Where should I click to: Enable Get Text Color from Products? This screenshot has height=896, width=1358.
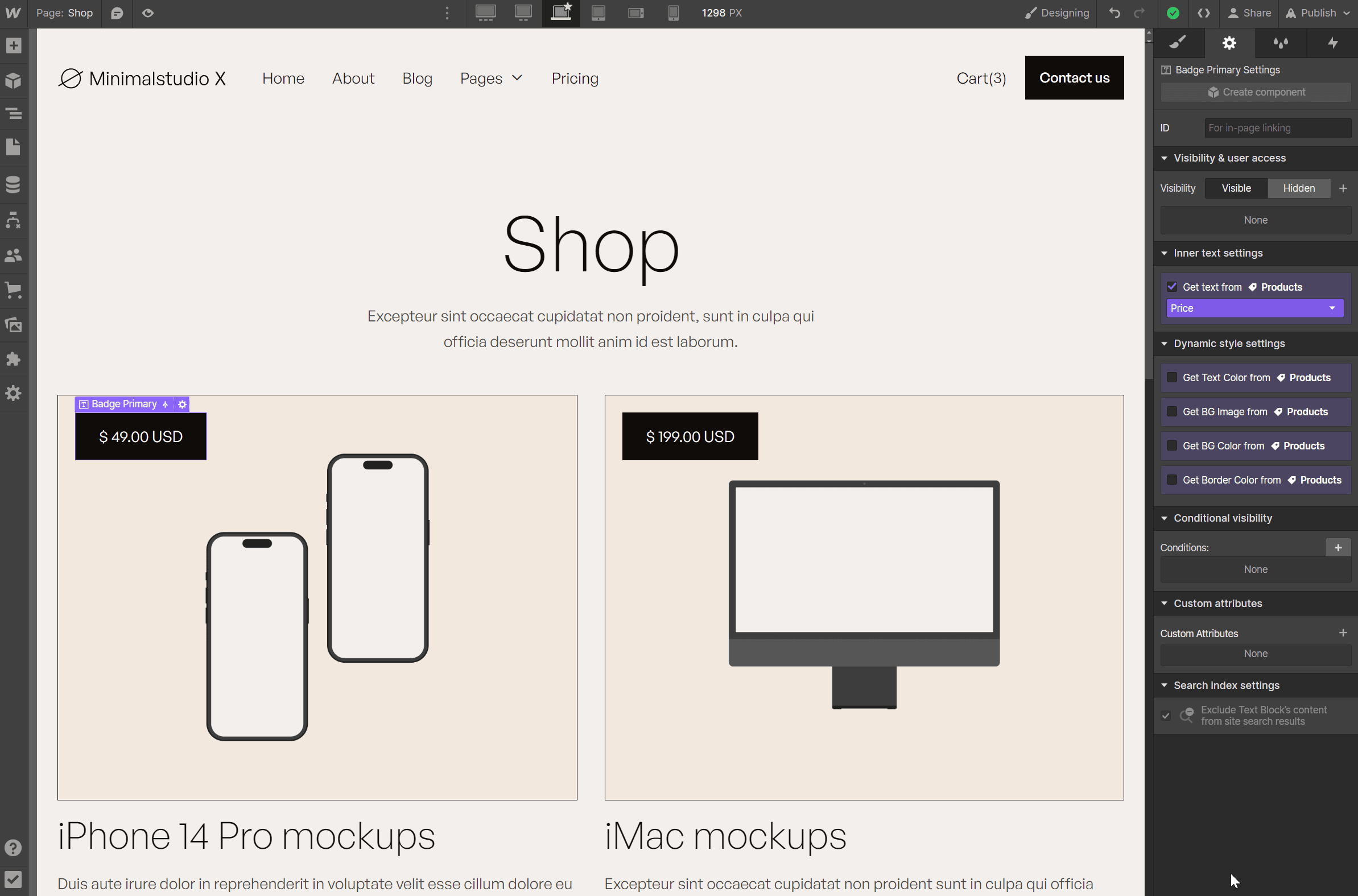pyautogui.click(x=1173, y=377)
